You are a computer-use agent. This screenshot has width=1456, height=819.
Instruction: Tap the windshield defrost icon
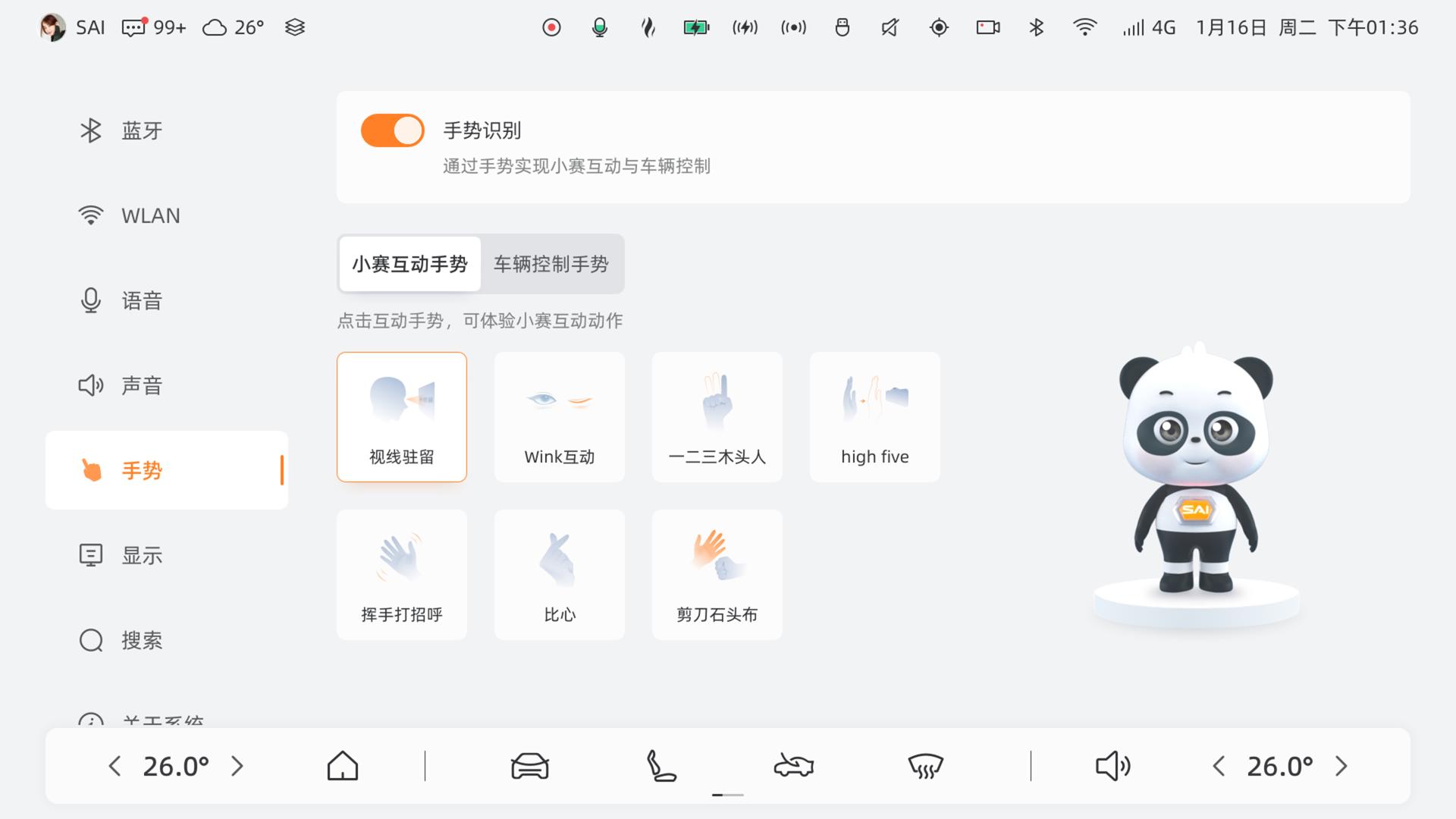coord(925,767)
